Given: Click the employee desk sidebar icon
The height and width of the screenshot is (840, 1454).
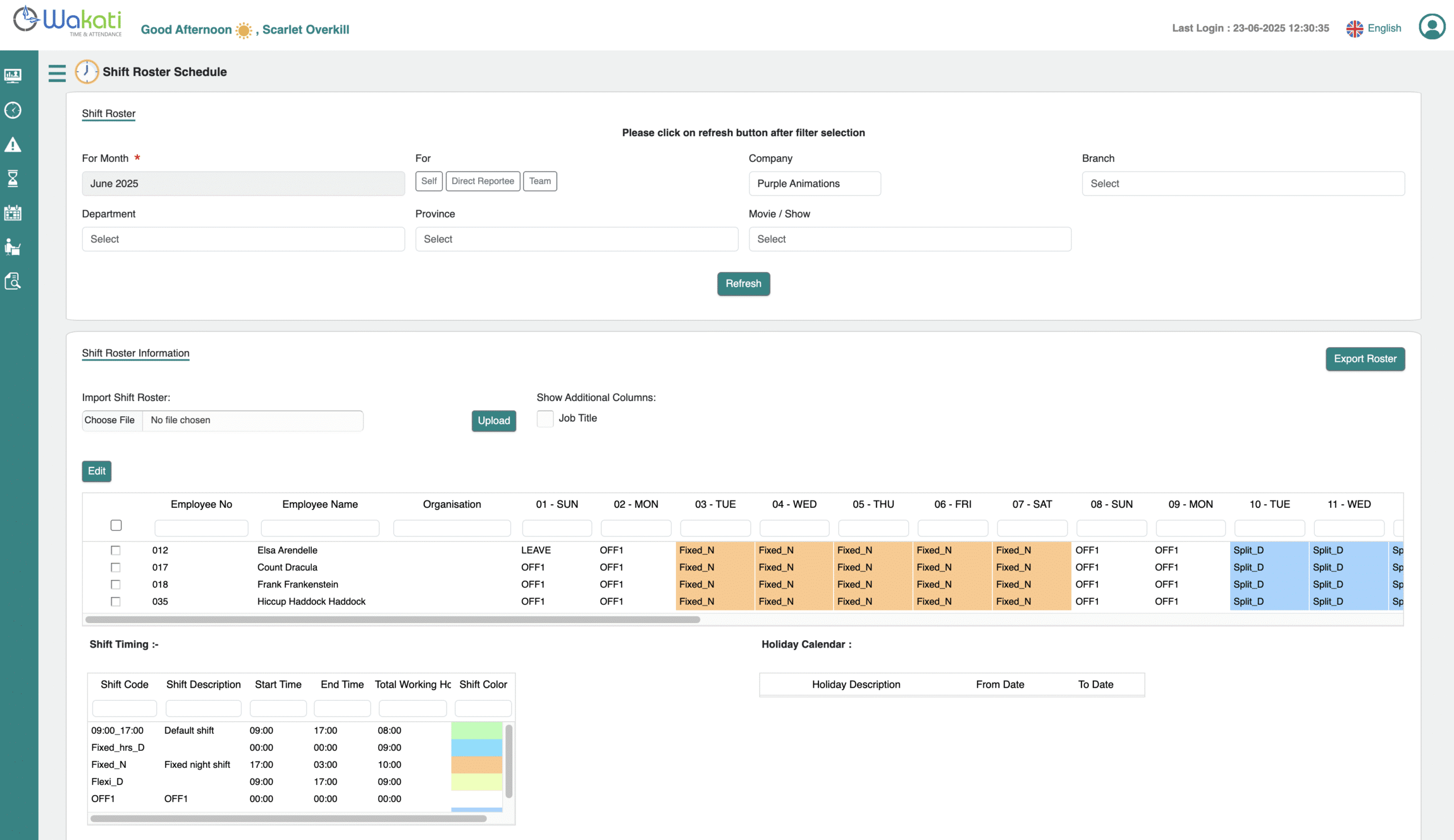Looking at the screenshot, I should 12,247.
